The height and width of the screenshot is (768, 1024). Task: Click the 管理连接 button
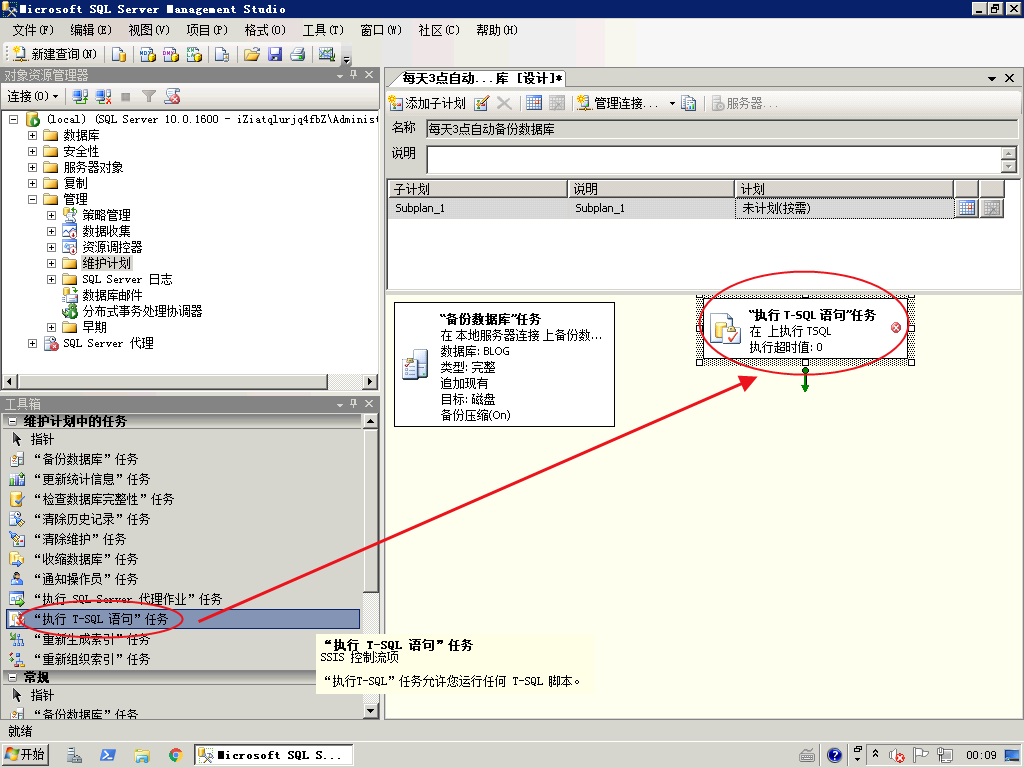pyautogui.click(x=620, y=103)
